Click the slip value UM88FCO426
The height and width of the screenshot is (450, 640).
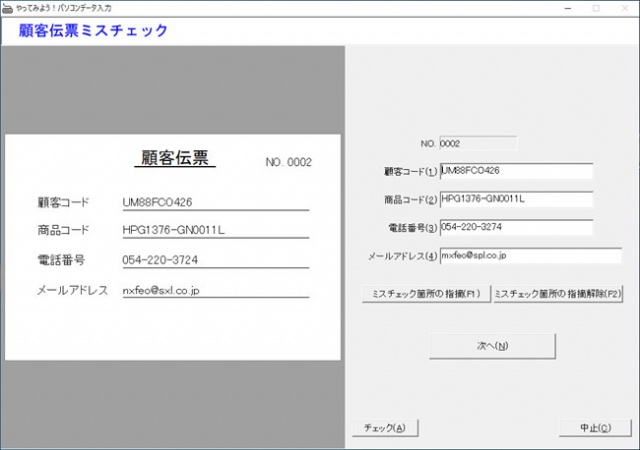[x=157, y=202]
